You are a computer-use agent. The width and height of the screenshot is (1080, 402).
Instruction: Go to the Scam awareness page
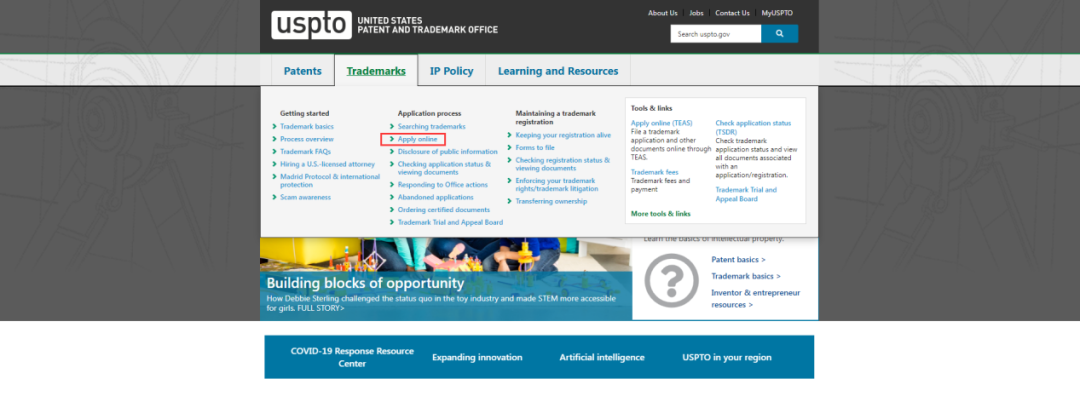click(x=305, y=197)
